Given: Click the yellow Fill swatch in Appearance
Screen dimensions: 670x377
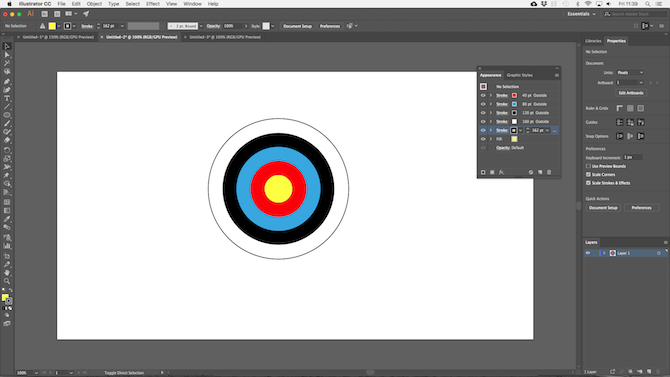Looking at the screenshot, I should click(x=514, y=139).
